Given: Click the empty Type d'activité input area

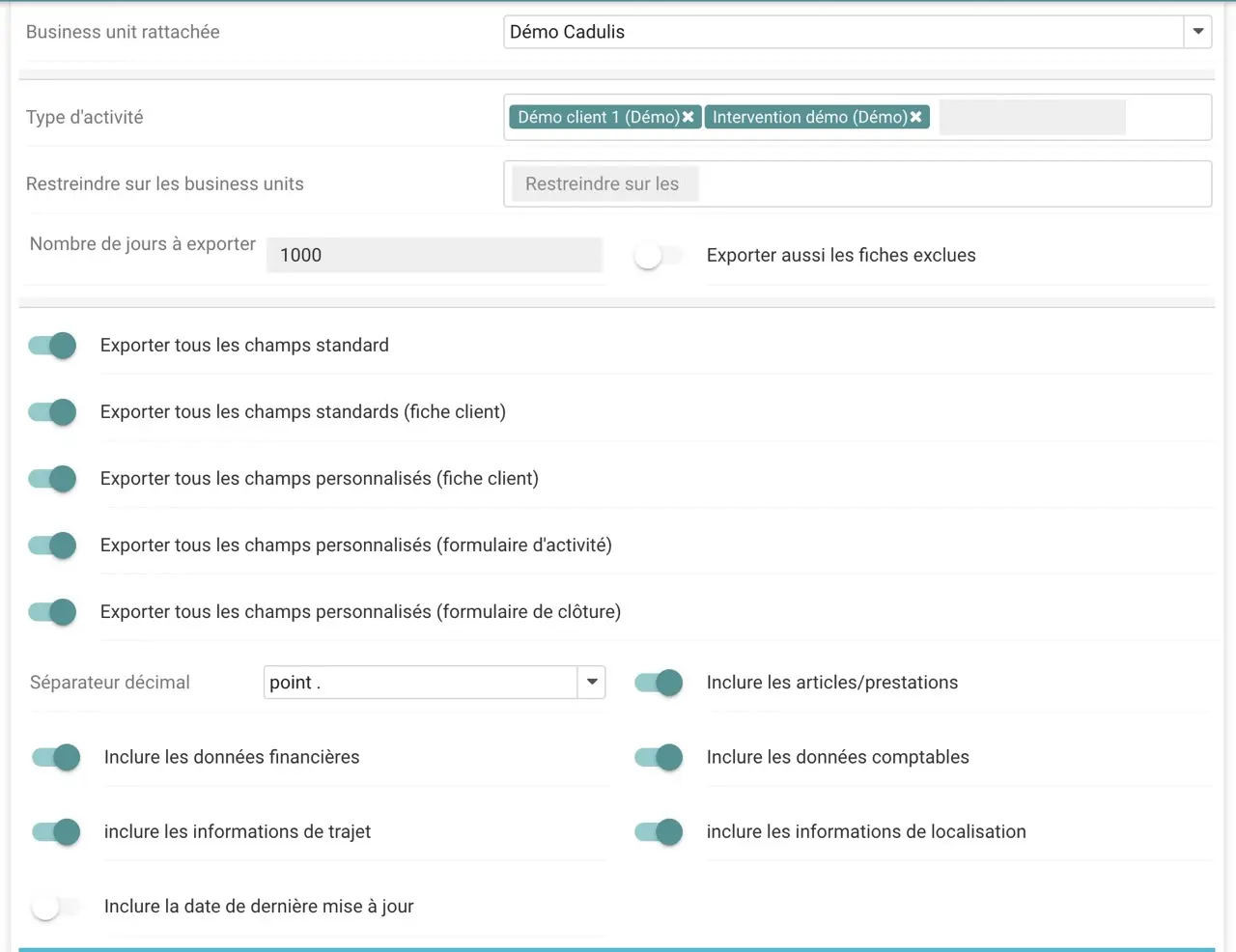Looking at the screenshot, I should point(1031,117).
